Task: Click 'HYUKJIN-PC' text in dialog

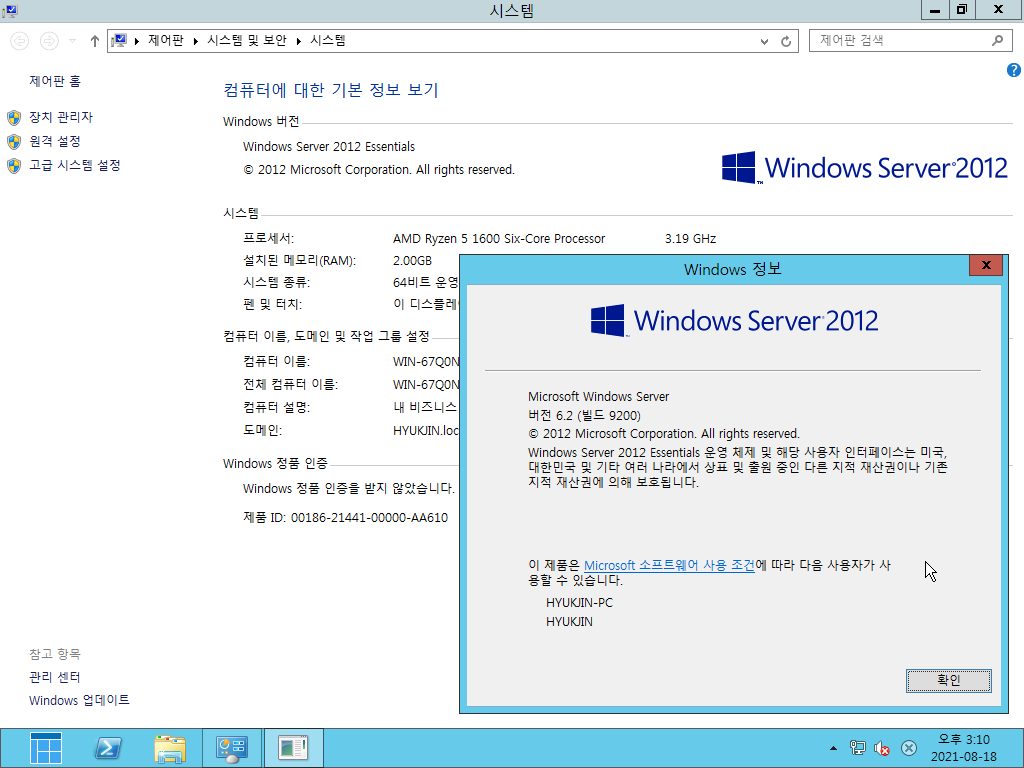Action: pyautogui.click(x=579, y=603)
